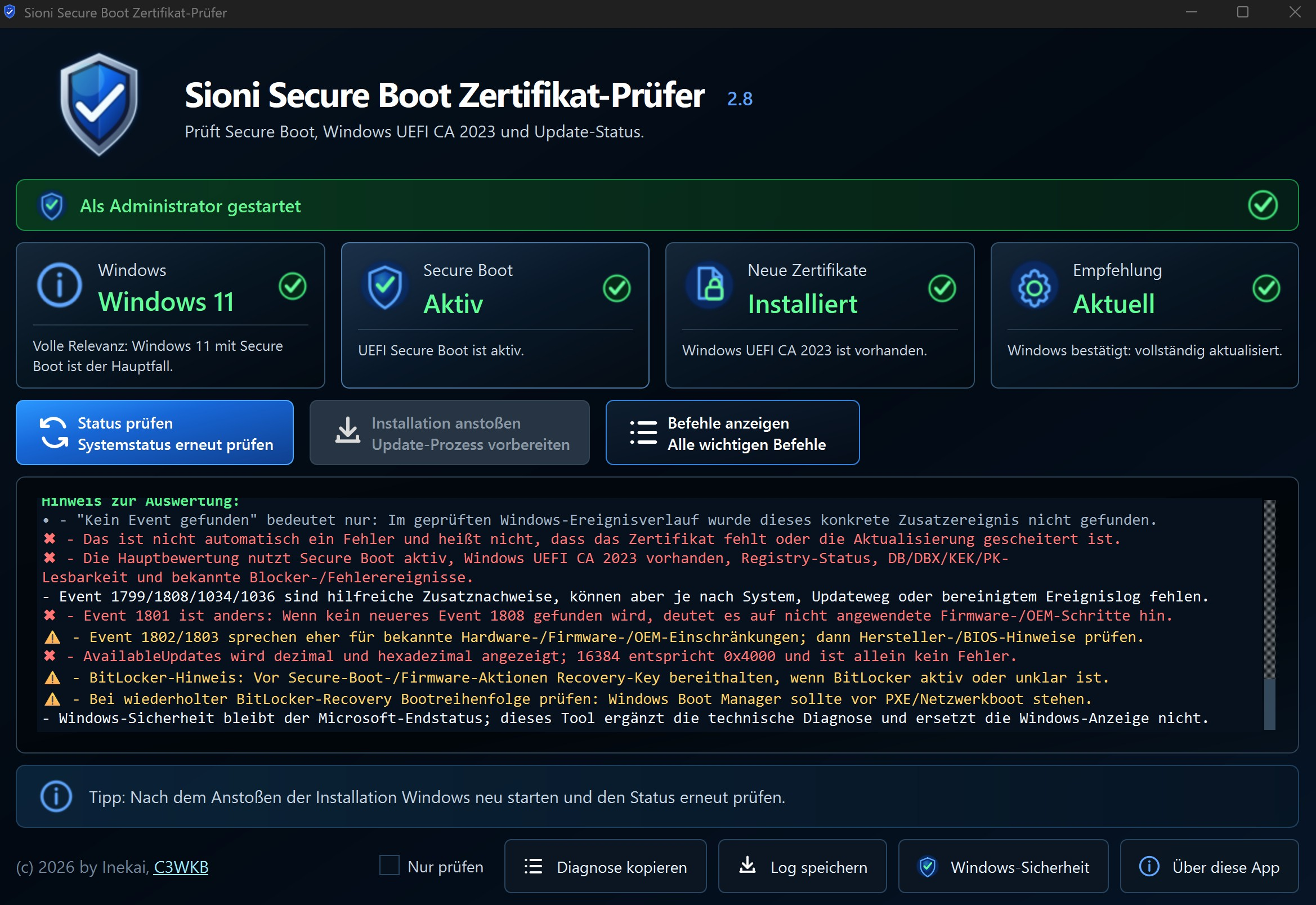
Task: Click 'UEFI Secure Boot ist aktiv.' text
Action: click(x=441, y=350)
